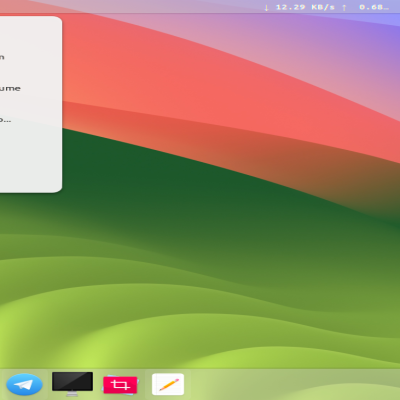Select the menu entry ending in "ume"
Screen dimensions: 400x400
(x=10, y=88)
